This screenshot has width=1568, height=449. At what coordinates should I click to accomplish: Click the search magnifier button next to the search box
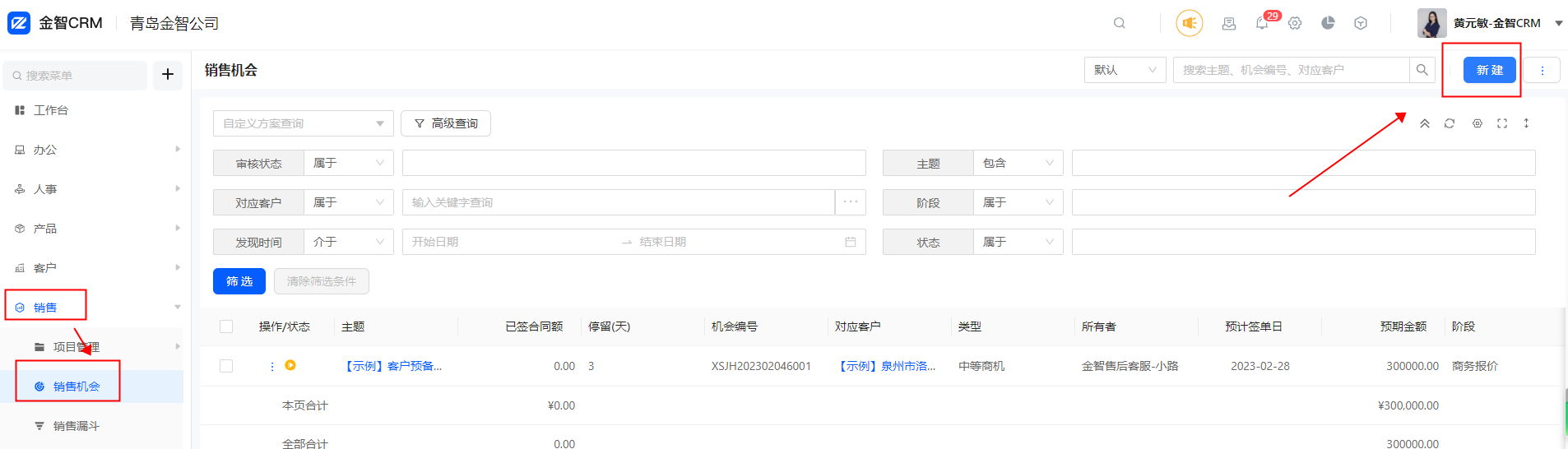coord(1422,70)
